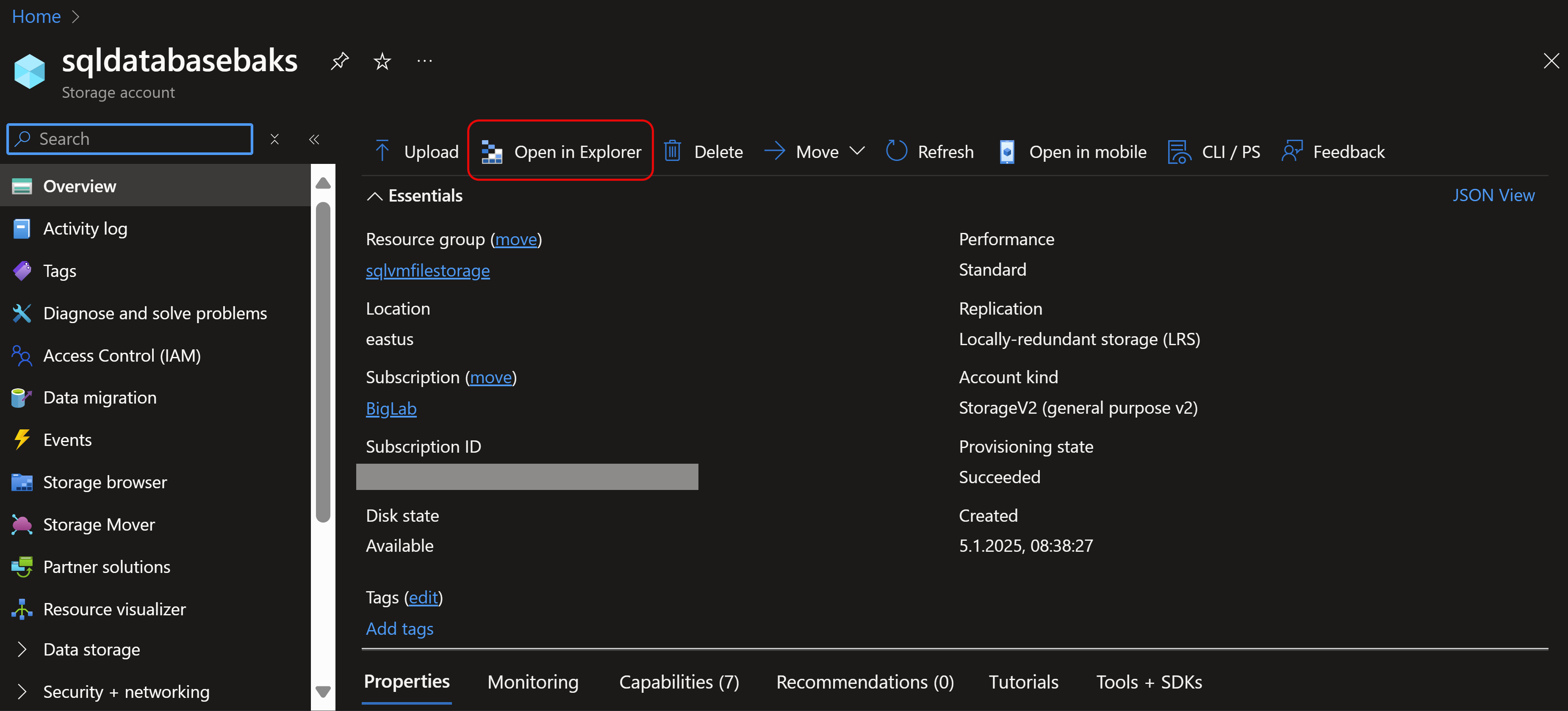
Task: Click the Open in Explorer icon
Action: (491, 152)
